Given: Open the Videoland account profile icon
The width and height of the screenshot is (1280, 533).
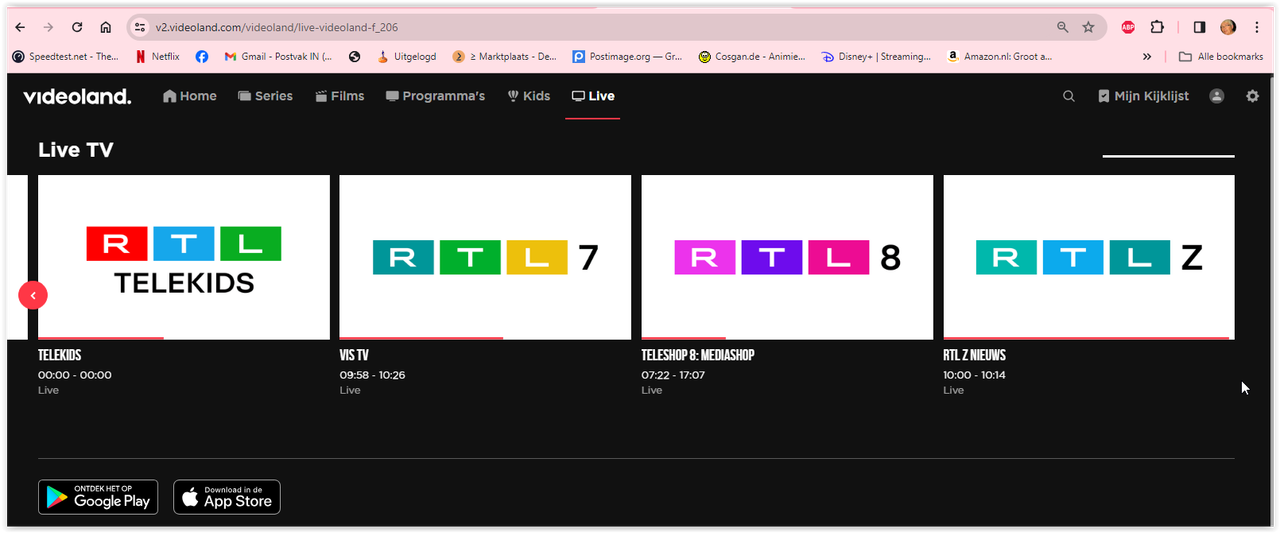Looking at the screenshot, I should [x=1216, y=96].
